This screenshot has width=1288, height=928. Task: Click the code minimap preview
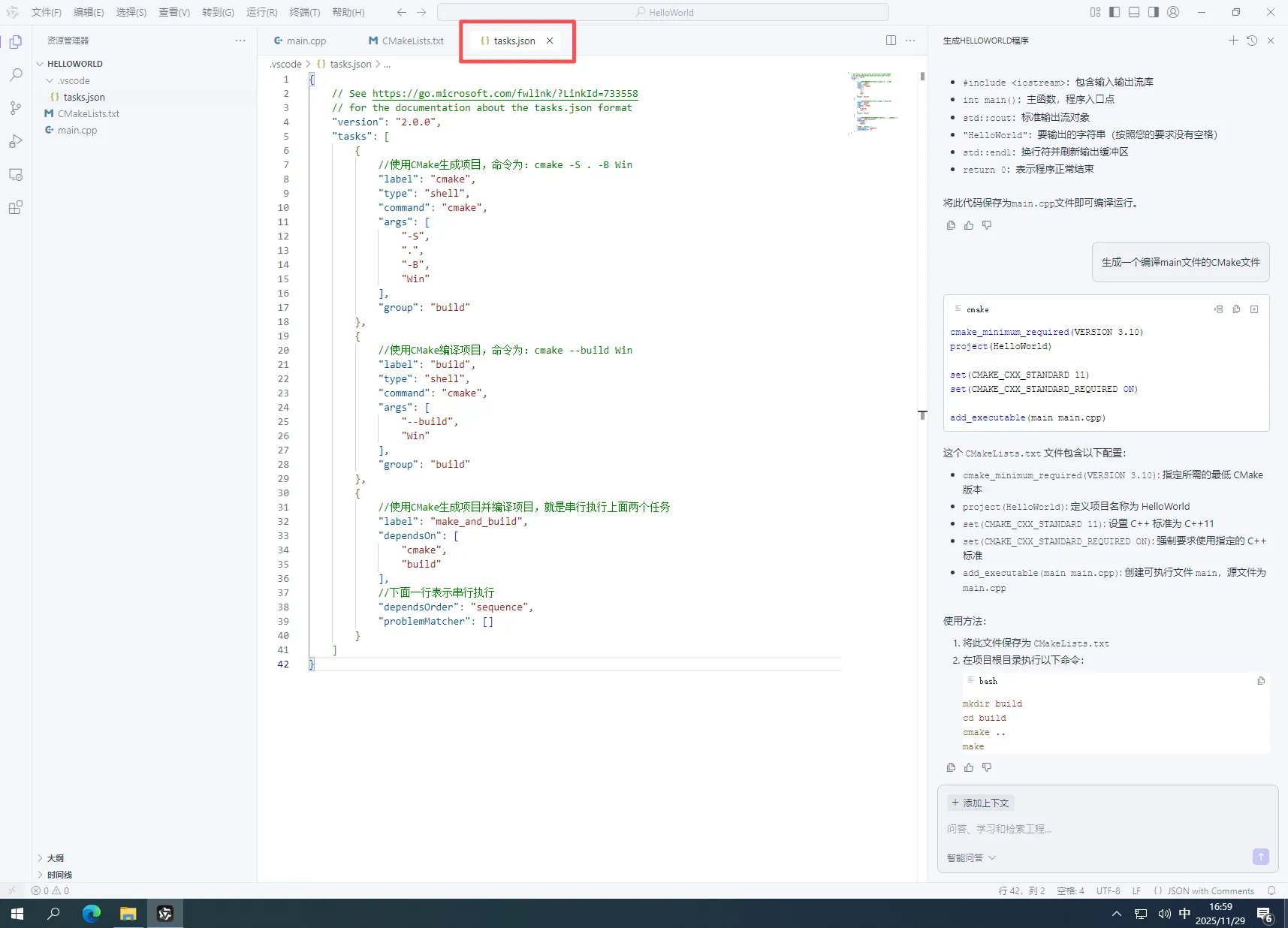[x=872, y=104]
